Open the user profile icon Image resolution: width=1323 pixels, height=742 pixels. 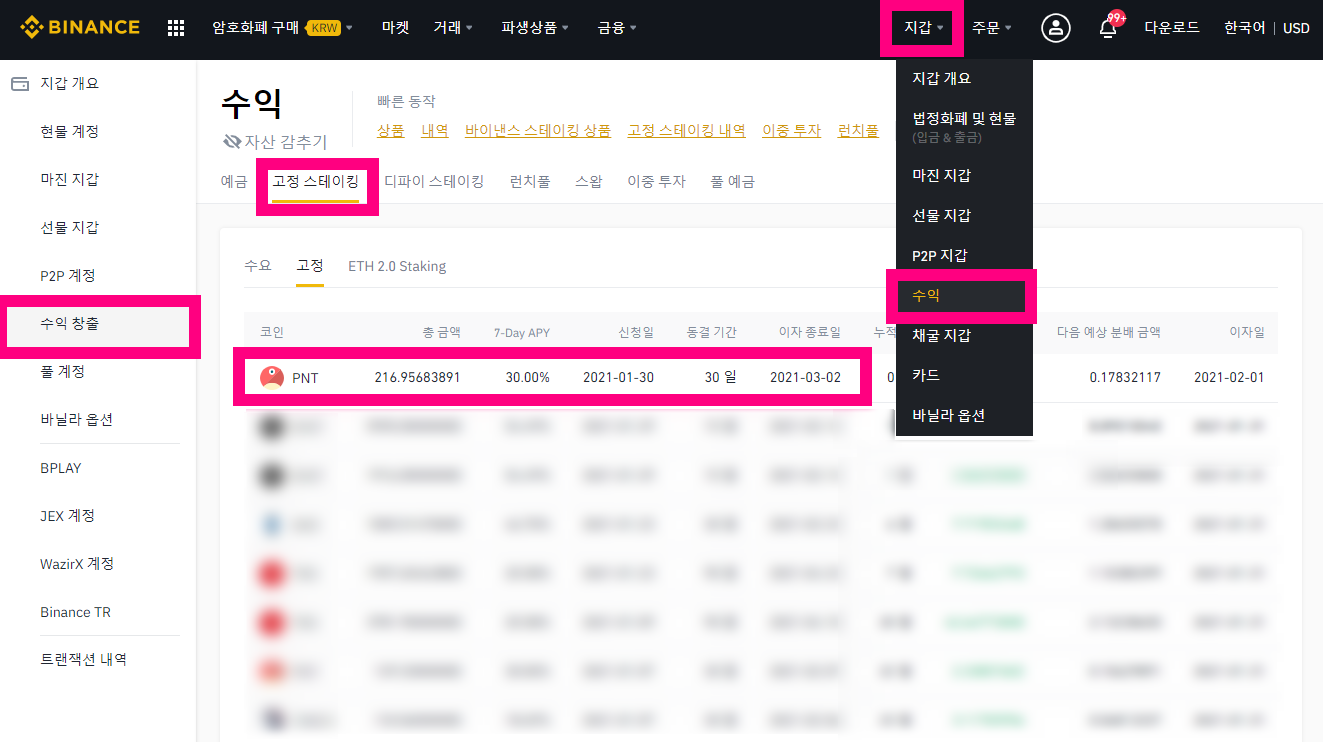(1055, 28)
